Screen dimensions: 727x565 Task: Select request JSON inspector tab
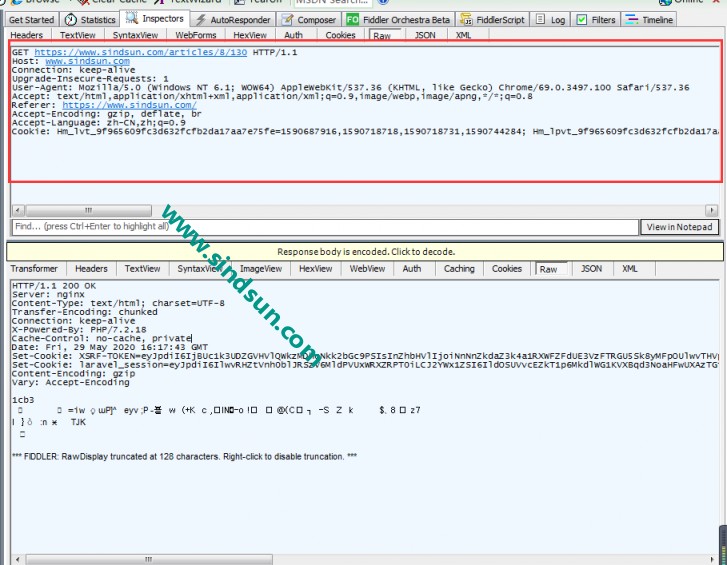[425, 35]
